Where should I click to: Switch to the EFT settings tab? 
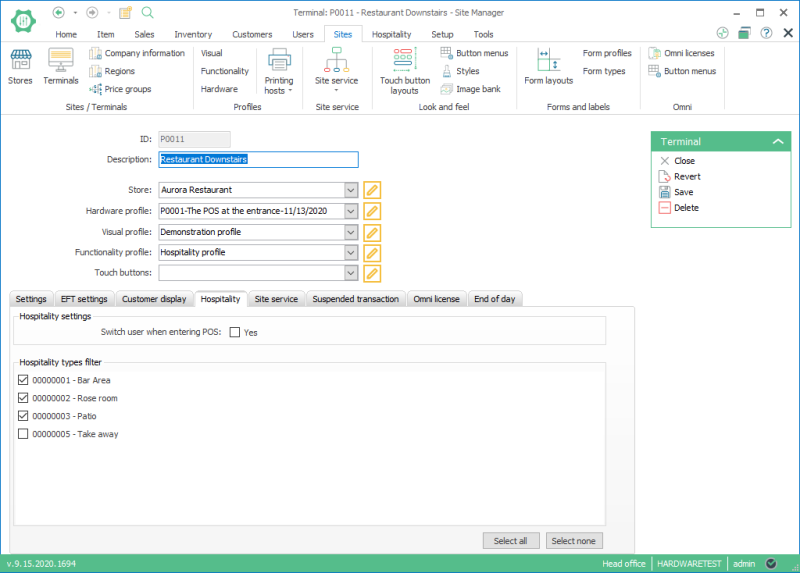84,299
